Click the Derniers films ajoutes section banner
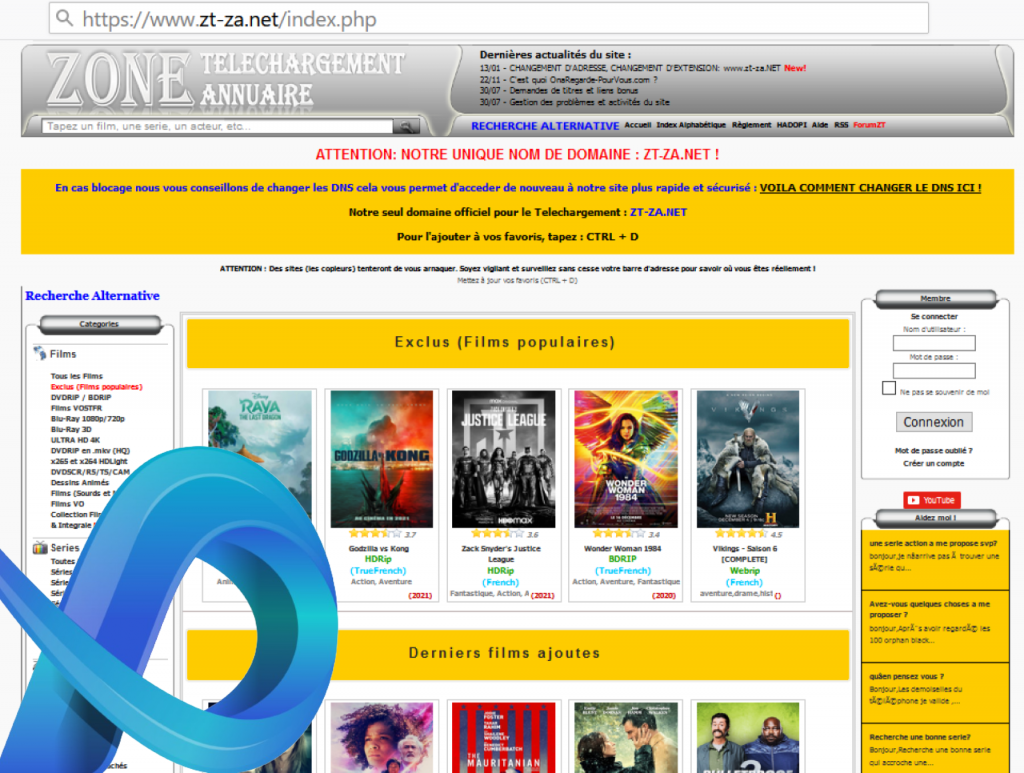1024x773 pixels. click(x=518, y=654)
